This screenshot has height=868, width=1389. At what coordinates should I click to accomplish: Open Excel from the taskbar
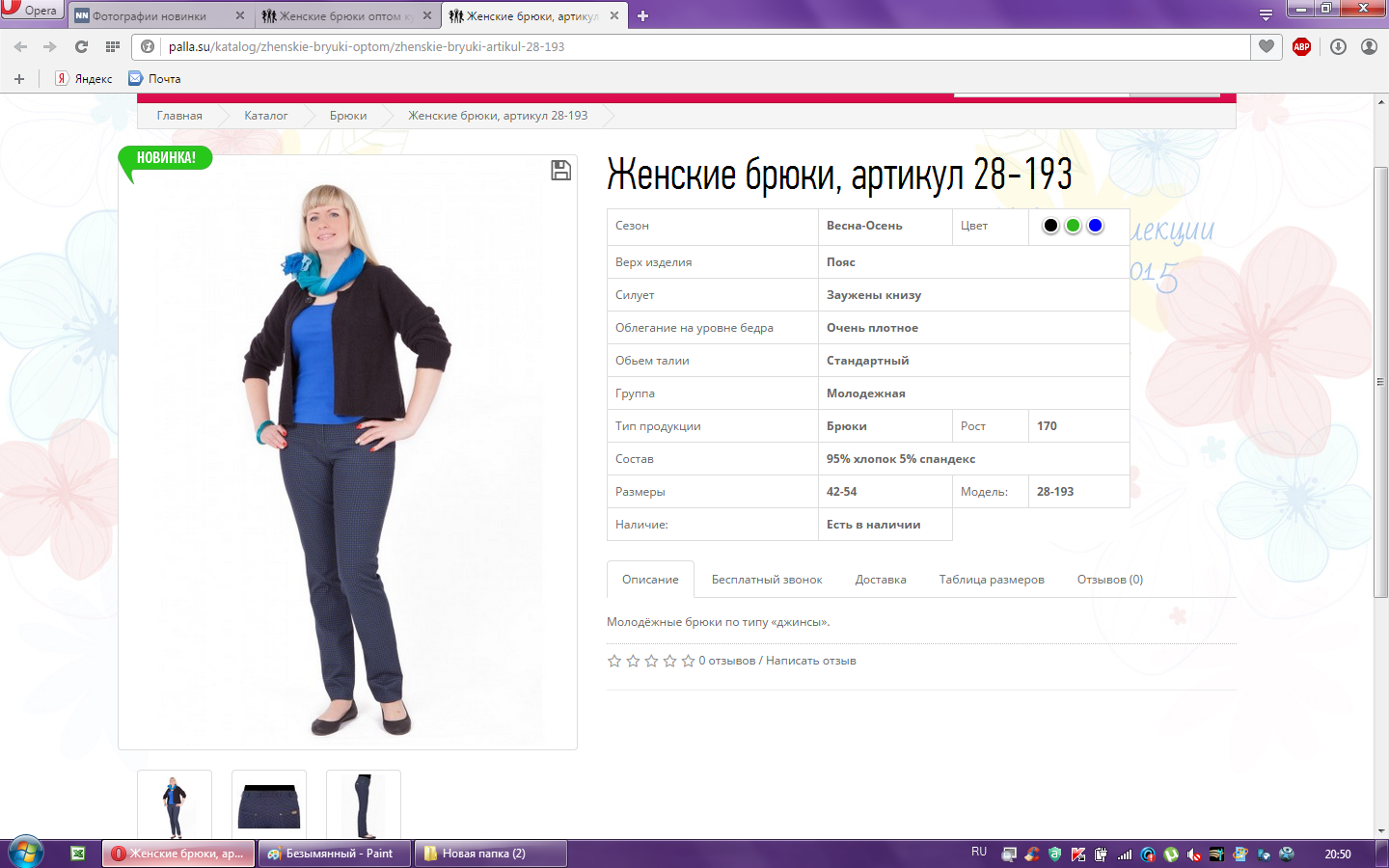[x=78, y=854]
